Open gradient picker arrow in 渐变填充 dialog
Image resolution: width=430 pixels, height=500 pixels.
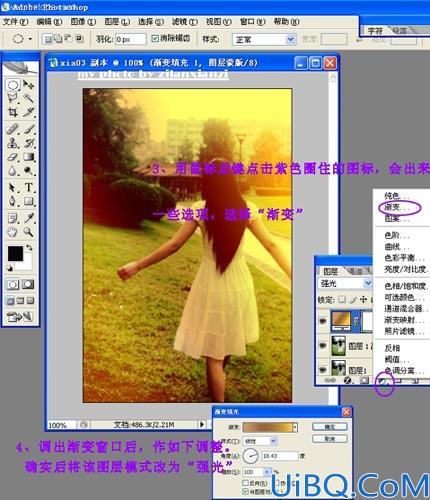coord(295,427)
